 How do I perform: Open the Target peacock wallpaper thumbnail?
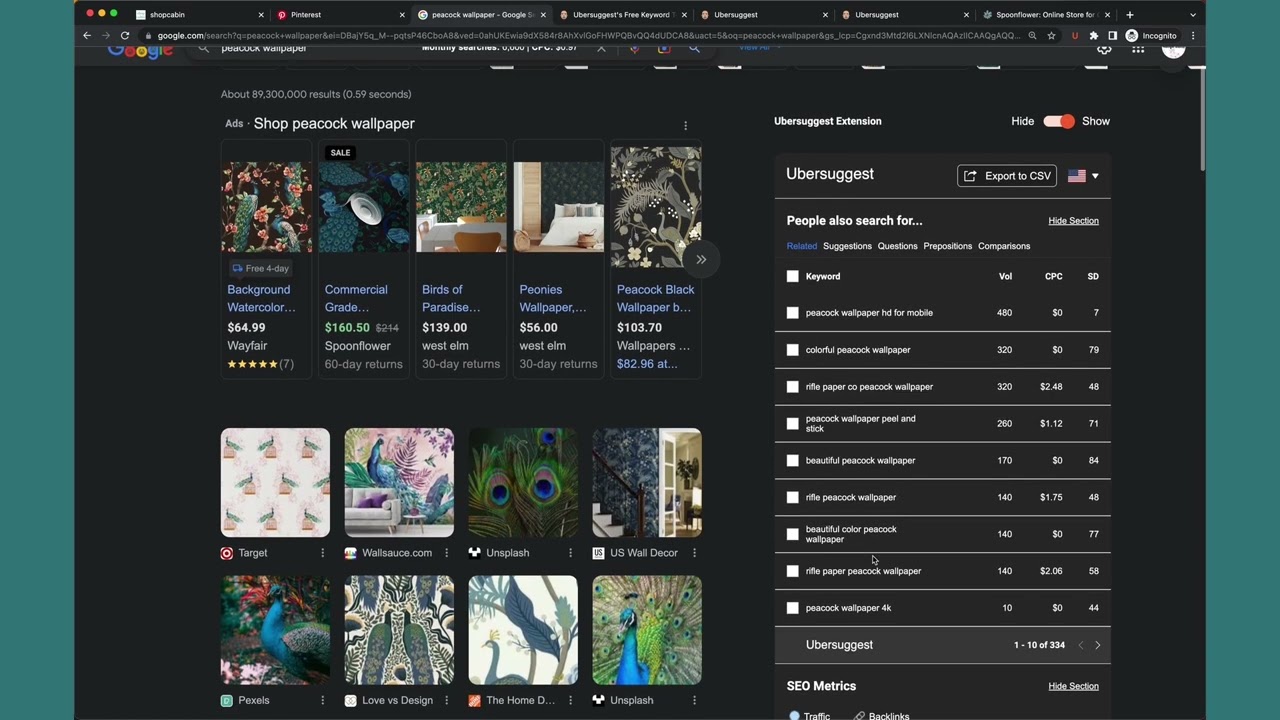click(x=275, y=483)
